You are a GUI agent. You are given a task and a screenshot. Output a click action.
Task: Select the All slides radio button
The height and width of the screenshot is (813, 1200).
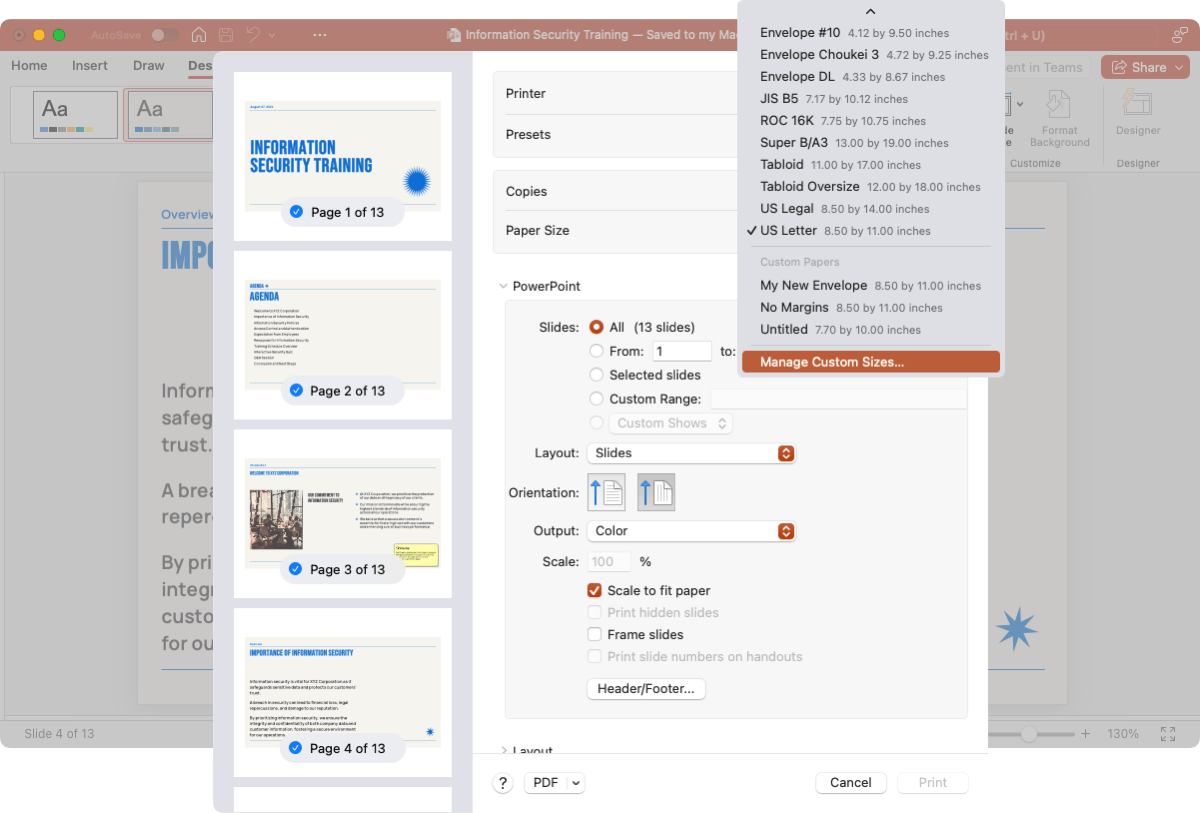click(x=597, y=327)
